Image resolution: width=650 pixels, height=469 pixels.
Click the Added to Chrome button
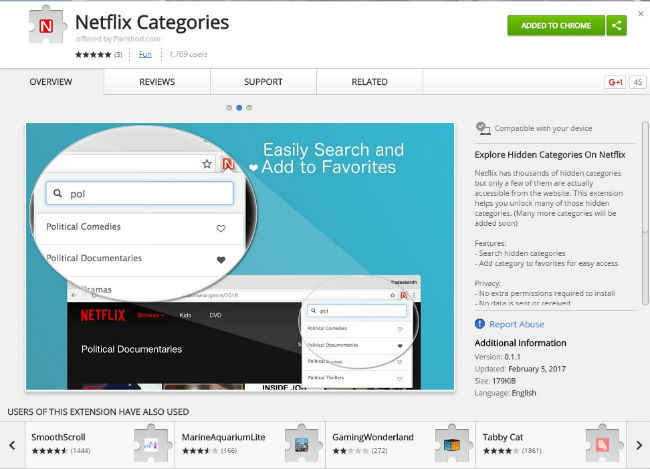pos(556,26)
